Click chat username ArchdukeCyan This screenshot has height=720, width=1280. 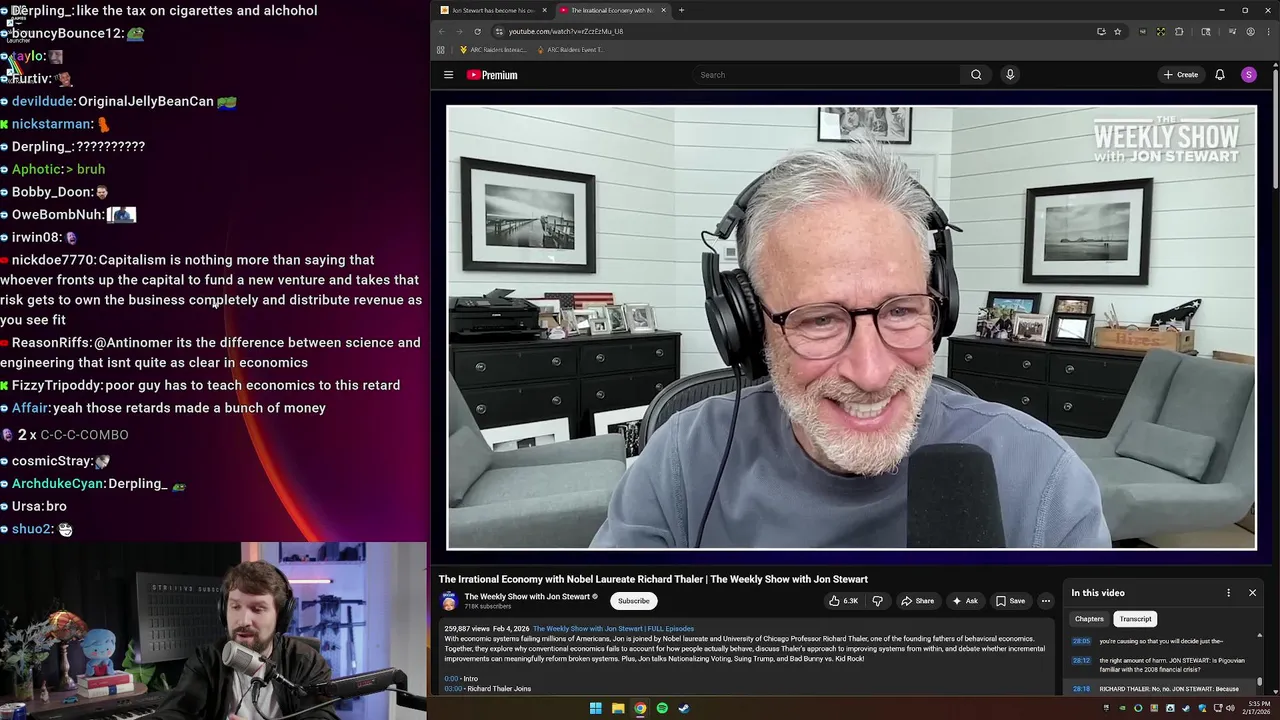coord(58,483)
